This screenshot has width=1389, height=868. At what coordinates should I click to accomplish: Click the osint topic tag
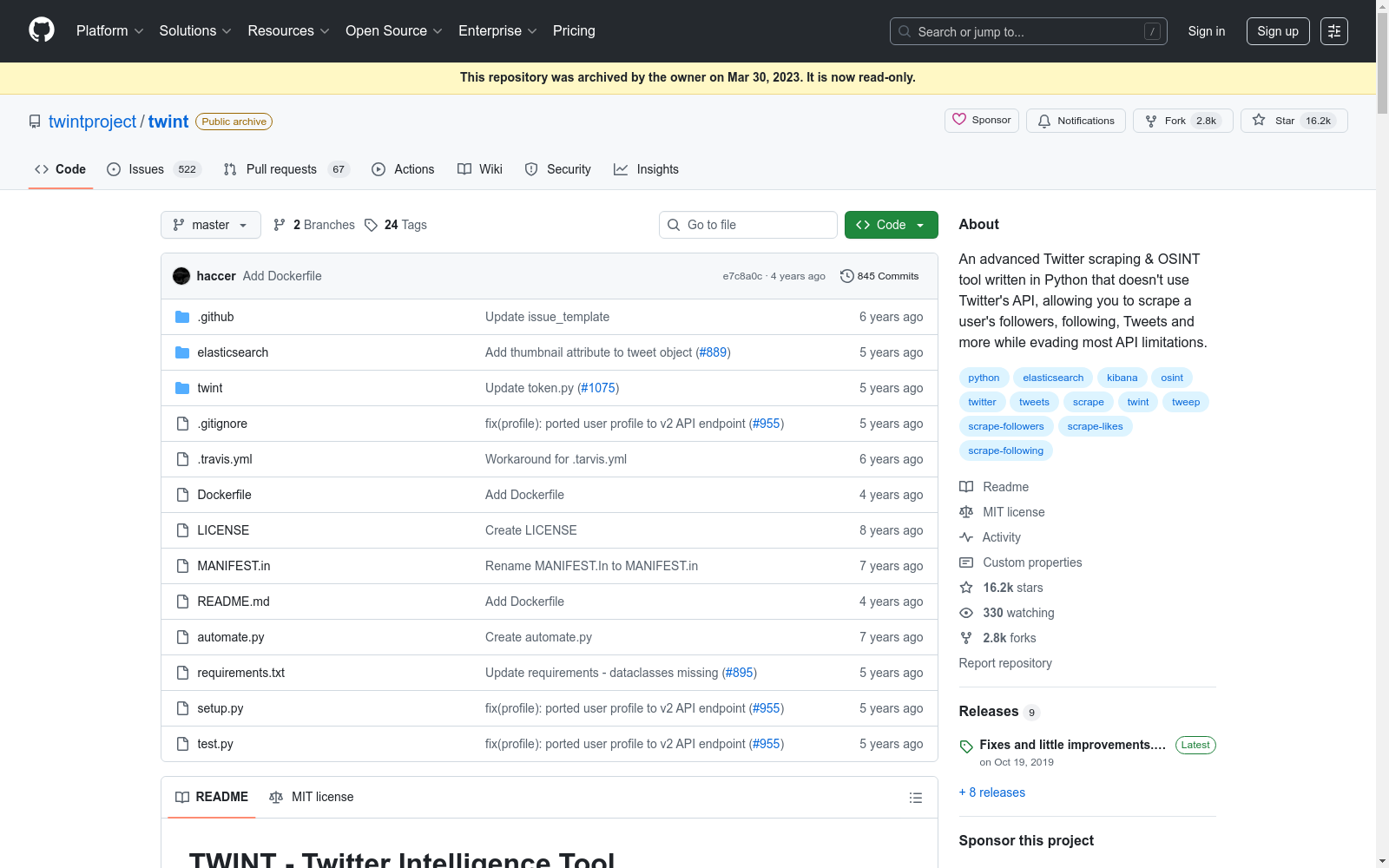click(x=1172, y=378)
